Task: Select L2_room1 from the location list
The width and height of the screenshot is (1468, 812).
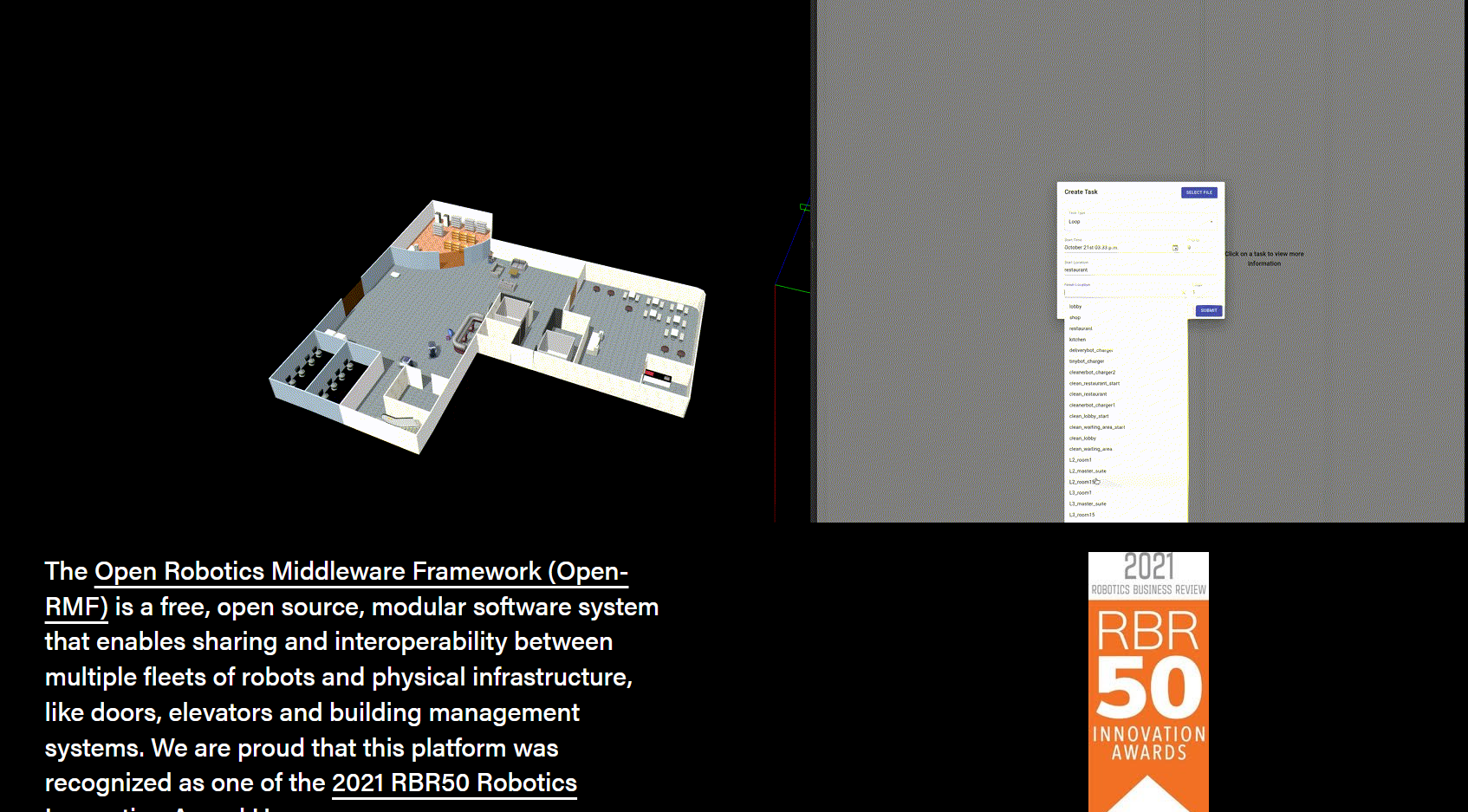Action: (1126, 460)
